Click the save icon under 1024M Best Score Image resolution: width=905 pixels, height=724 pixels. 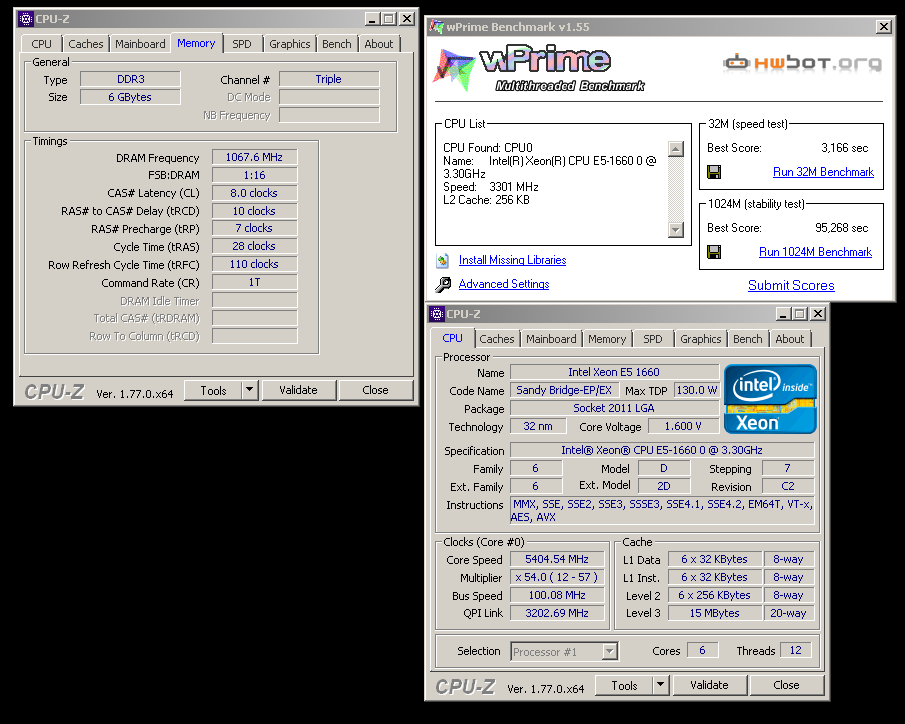(714, 252)
